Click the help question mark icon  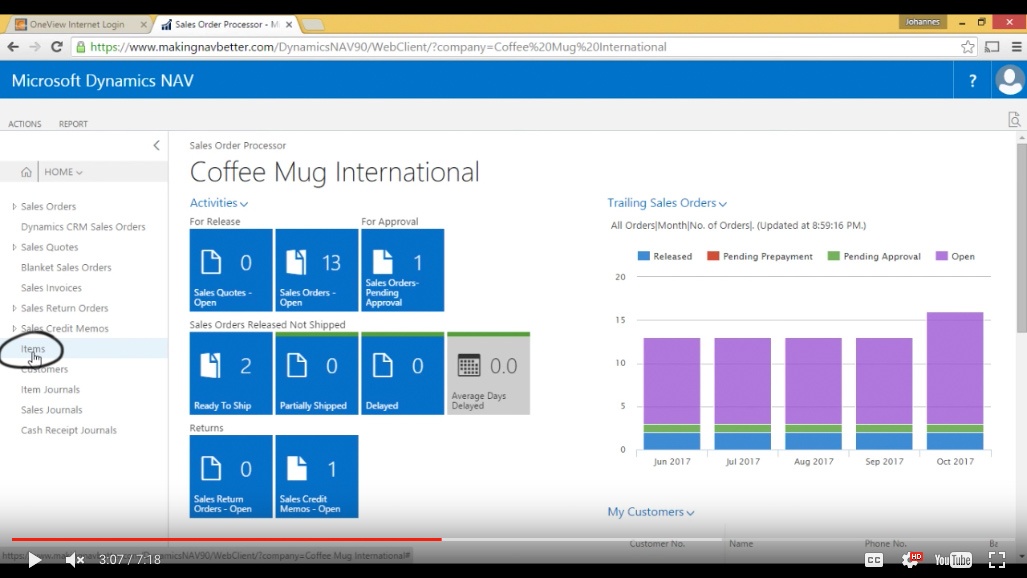(x=973, y=81)
